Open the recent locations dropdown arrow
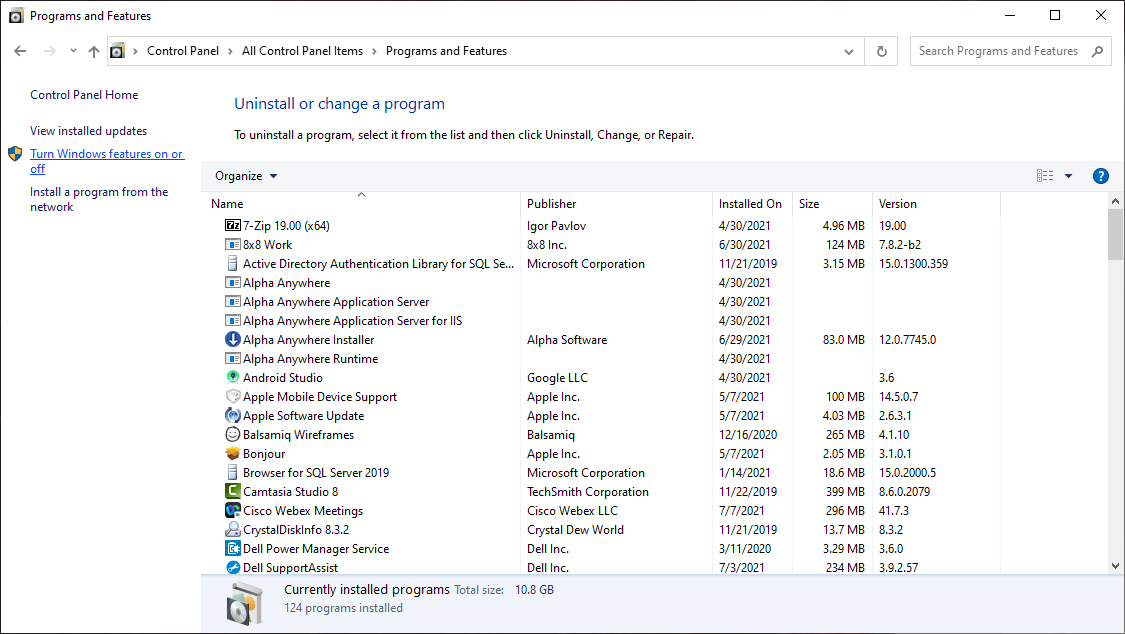Viewport: 1125px width, 634px height. (x=72, y=51)
